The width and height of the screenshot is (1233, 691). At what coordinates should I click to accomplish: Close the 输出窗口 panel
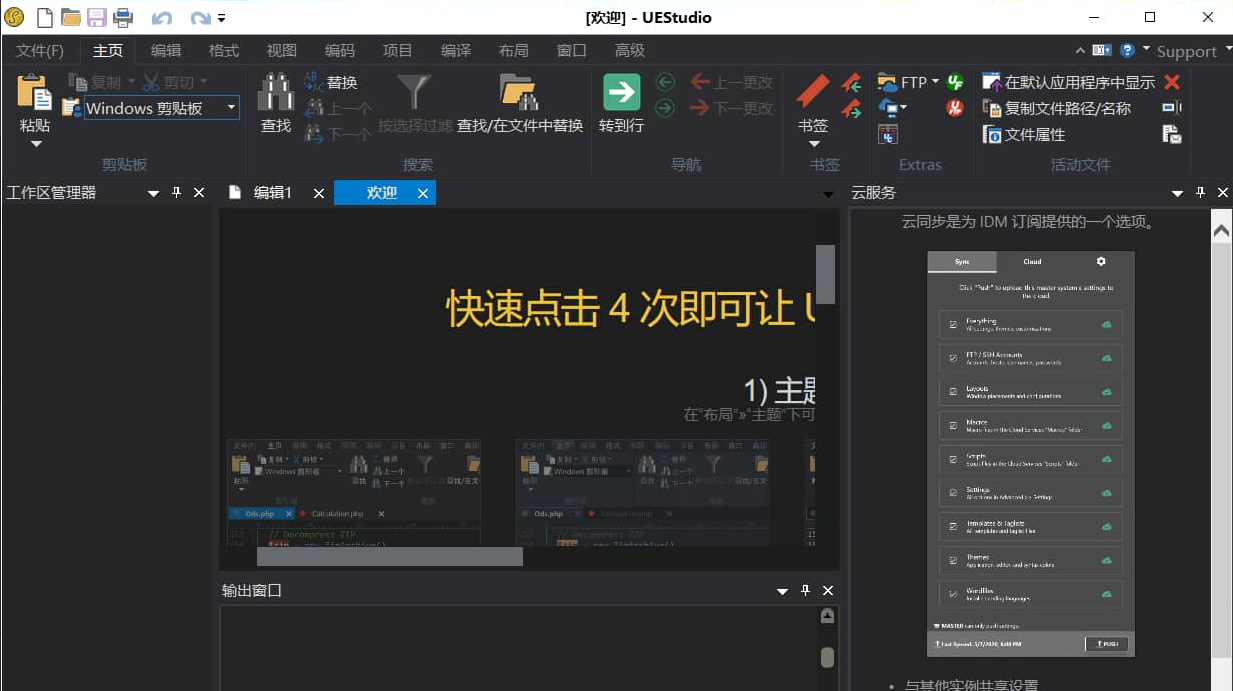coord(828,590)
